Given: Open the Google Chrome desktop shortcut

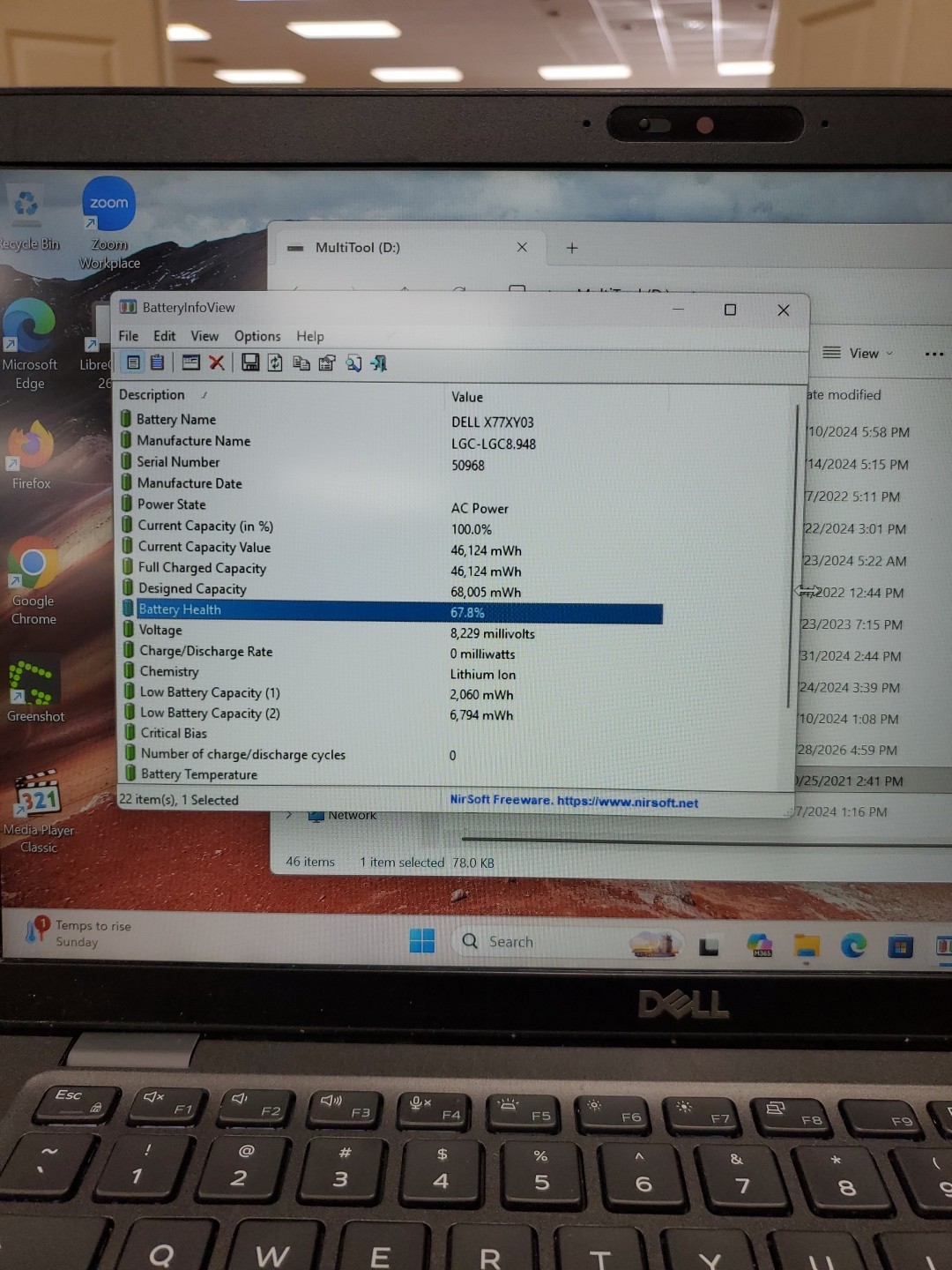Looking at the screenshot, I should tap(33, 582).
